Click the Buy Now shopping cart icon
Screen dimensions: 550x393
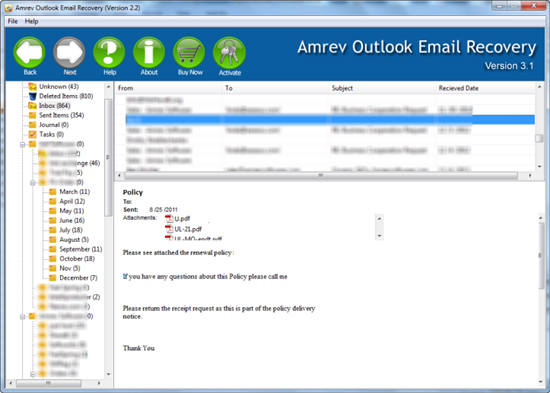tap(189, 53)
